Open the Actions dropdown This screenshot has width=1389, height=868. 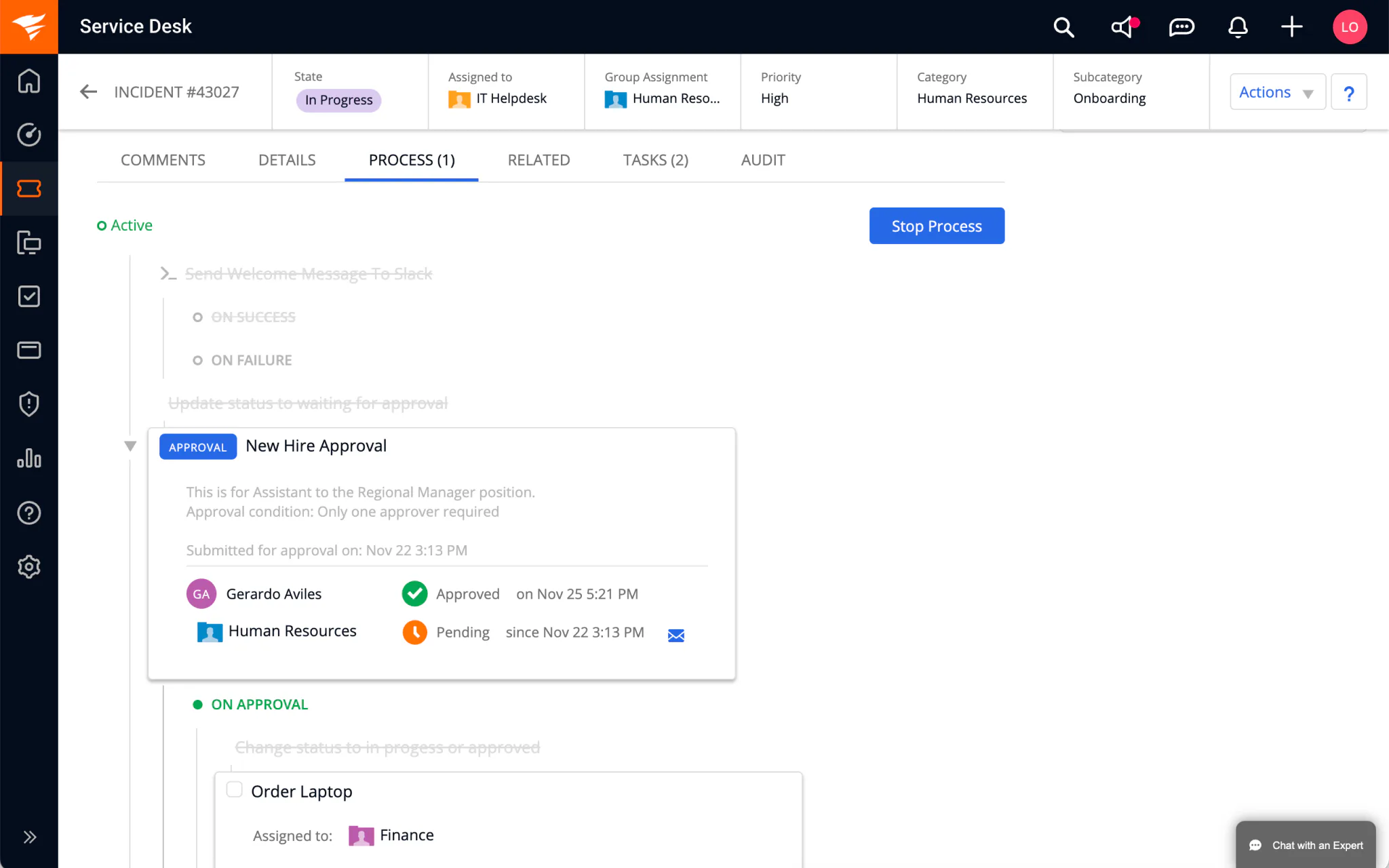click(1276, 92)
